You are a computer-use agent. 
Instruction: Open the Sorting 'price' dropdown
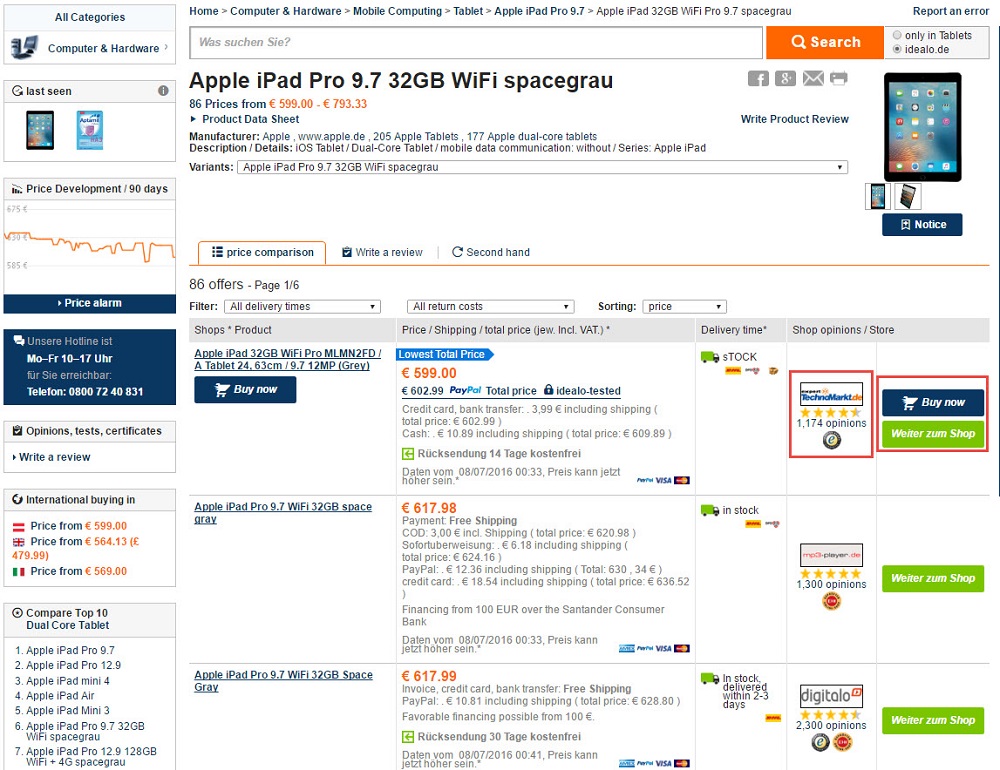[684, 307]
